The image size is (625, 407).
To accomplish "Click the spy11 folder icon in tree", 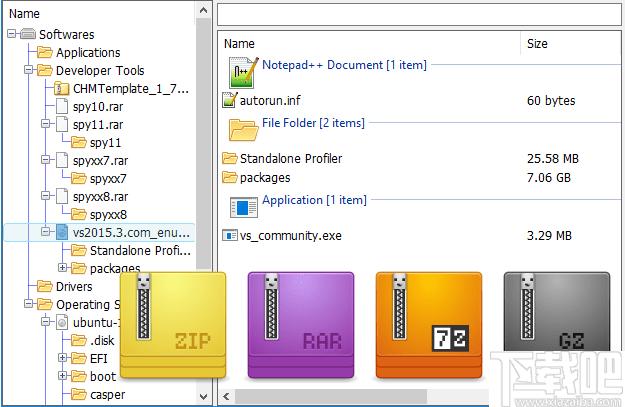I will tap(79, 142).
